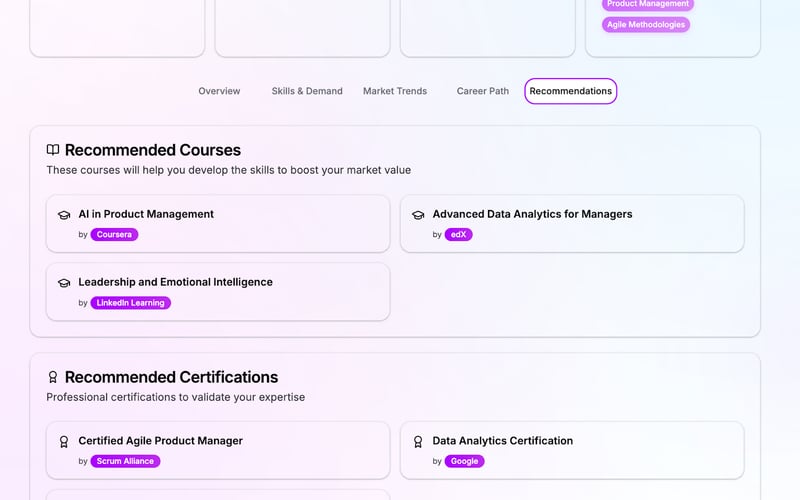This screenshot has height=500, width=800.
Task: Click the Coursera provider badge
Action: pyautogui.click(x=114, y=235)
